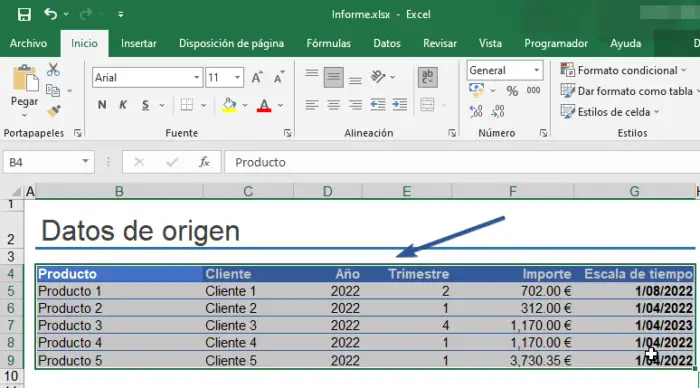Click the Copy icon
The height and width of the screenshot is (388, 700).
pyautogui.click(x=53, y=91)
